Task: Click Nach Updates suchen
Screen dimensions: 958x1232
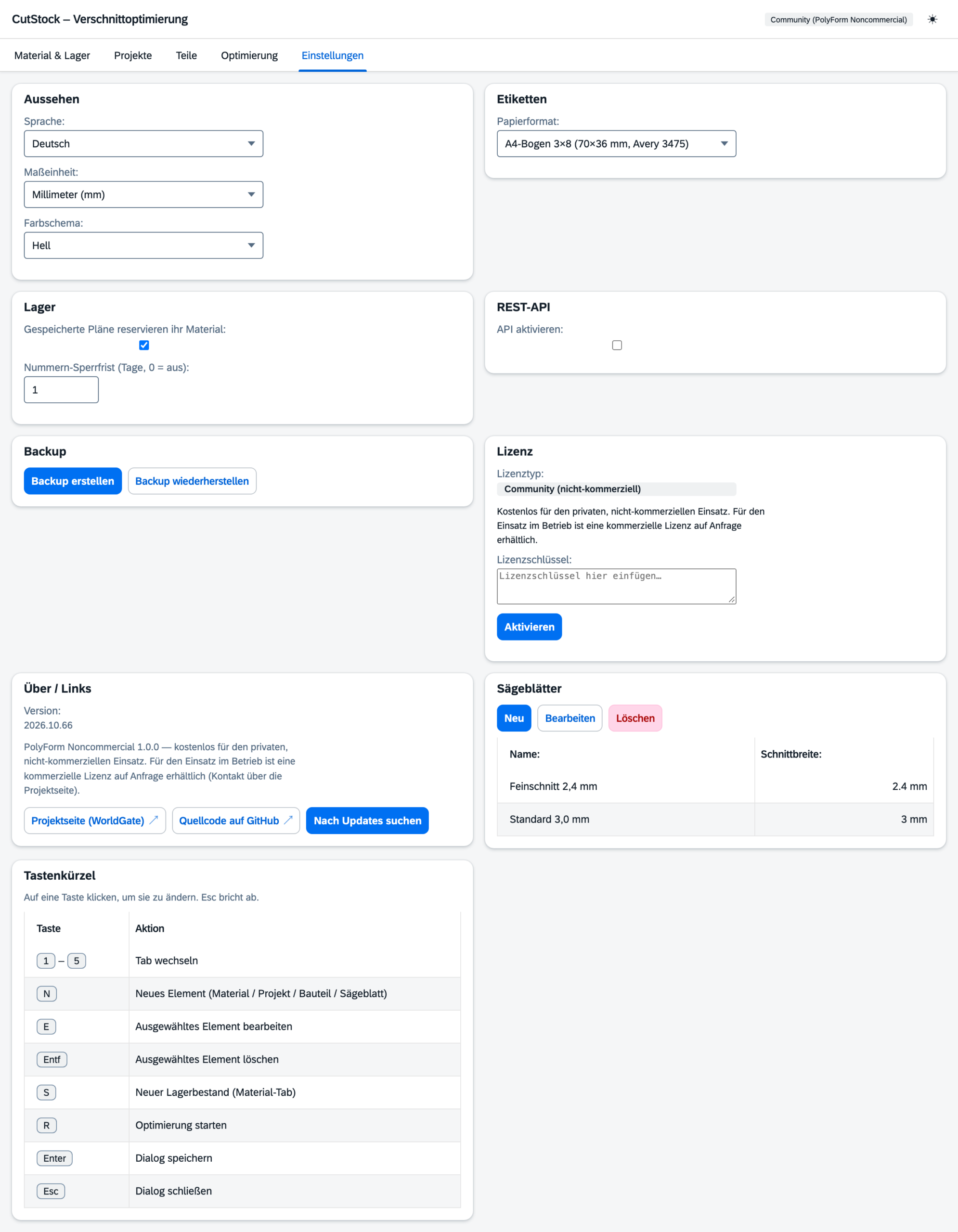Action: (367, 820)
